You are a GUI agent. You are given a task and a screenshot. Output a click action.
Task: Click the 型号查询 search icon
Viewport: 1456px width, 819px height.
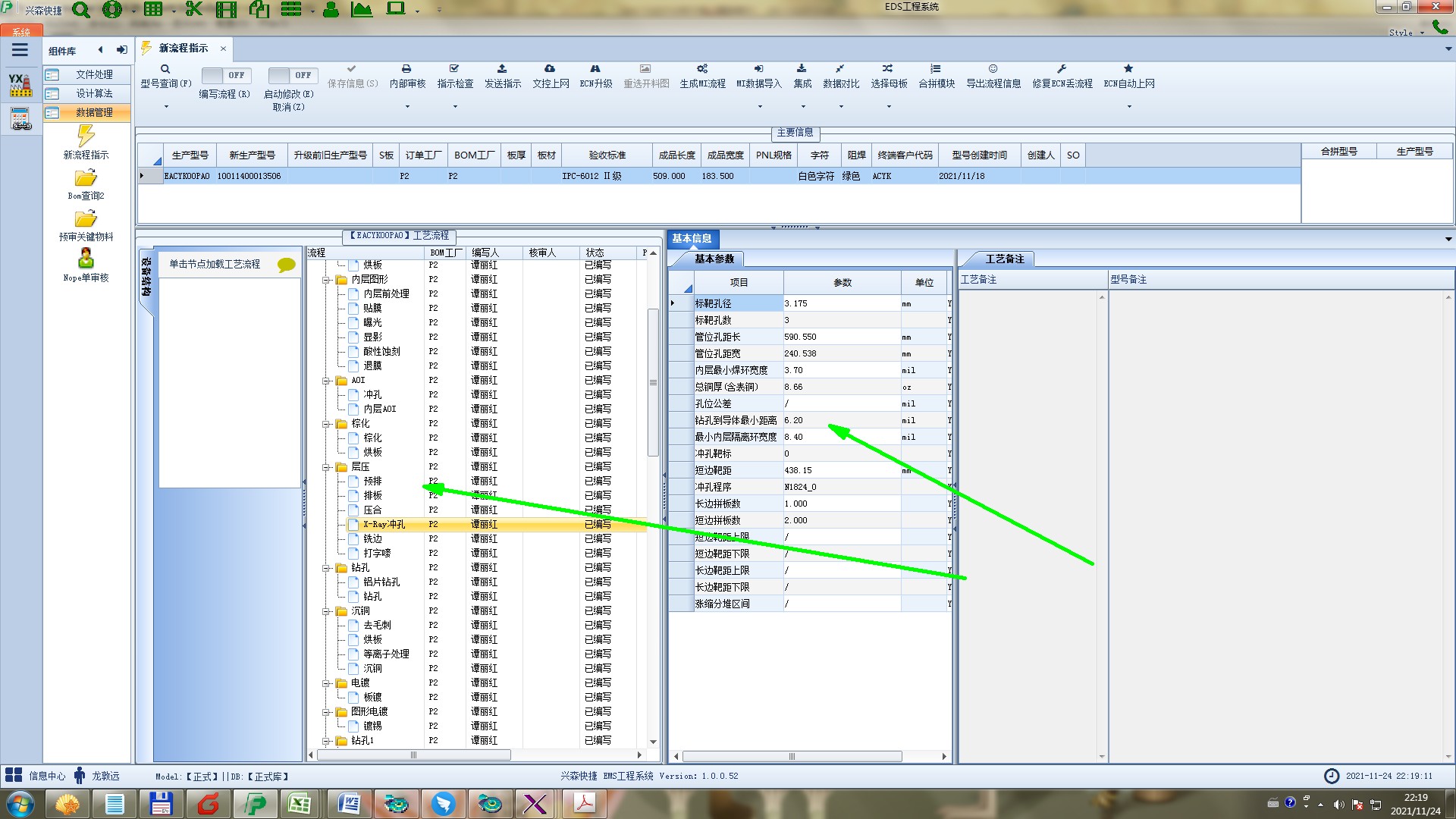point(165,69)
